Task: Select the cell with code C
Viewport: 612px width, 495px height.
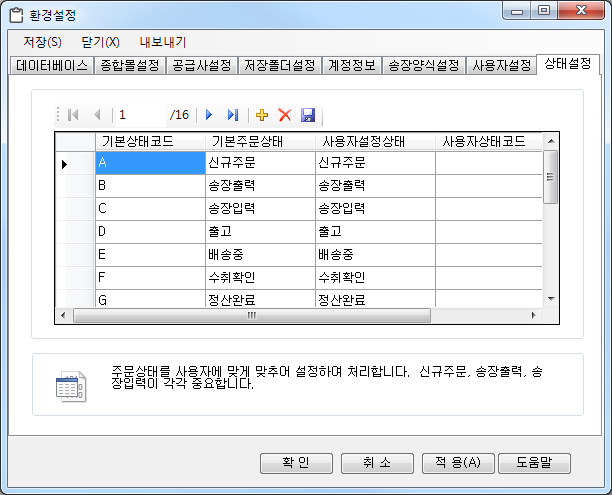Action: pyautogui.click(x=150, y=209)
